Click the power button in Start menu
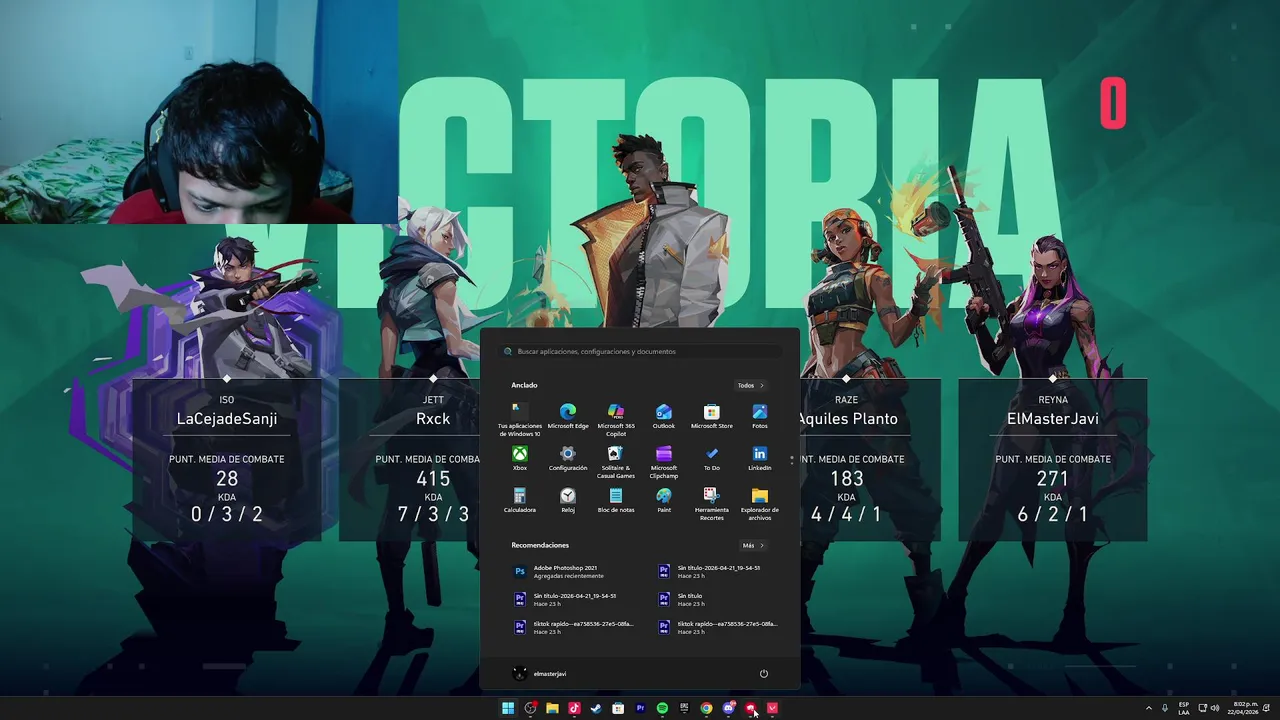Viewport: 1280px width, 720px height. [x=763, y=673]
